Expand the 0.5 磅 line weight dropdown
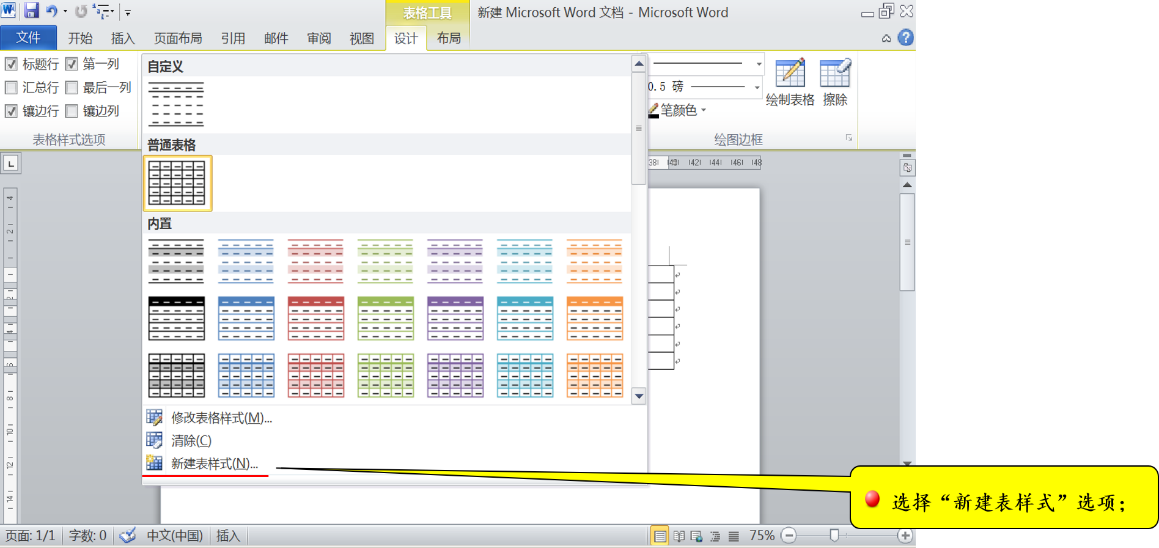This screenshot has height=548, width=1159. (x=759, y=87)
